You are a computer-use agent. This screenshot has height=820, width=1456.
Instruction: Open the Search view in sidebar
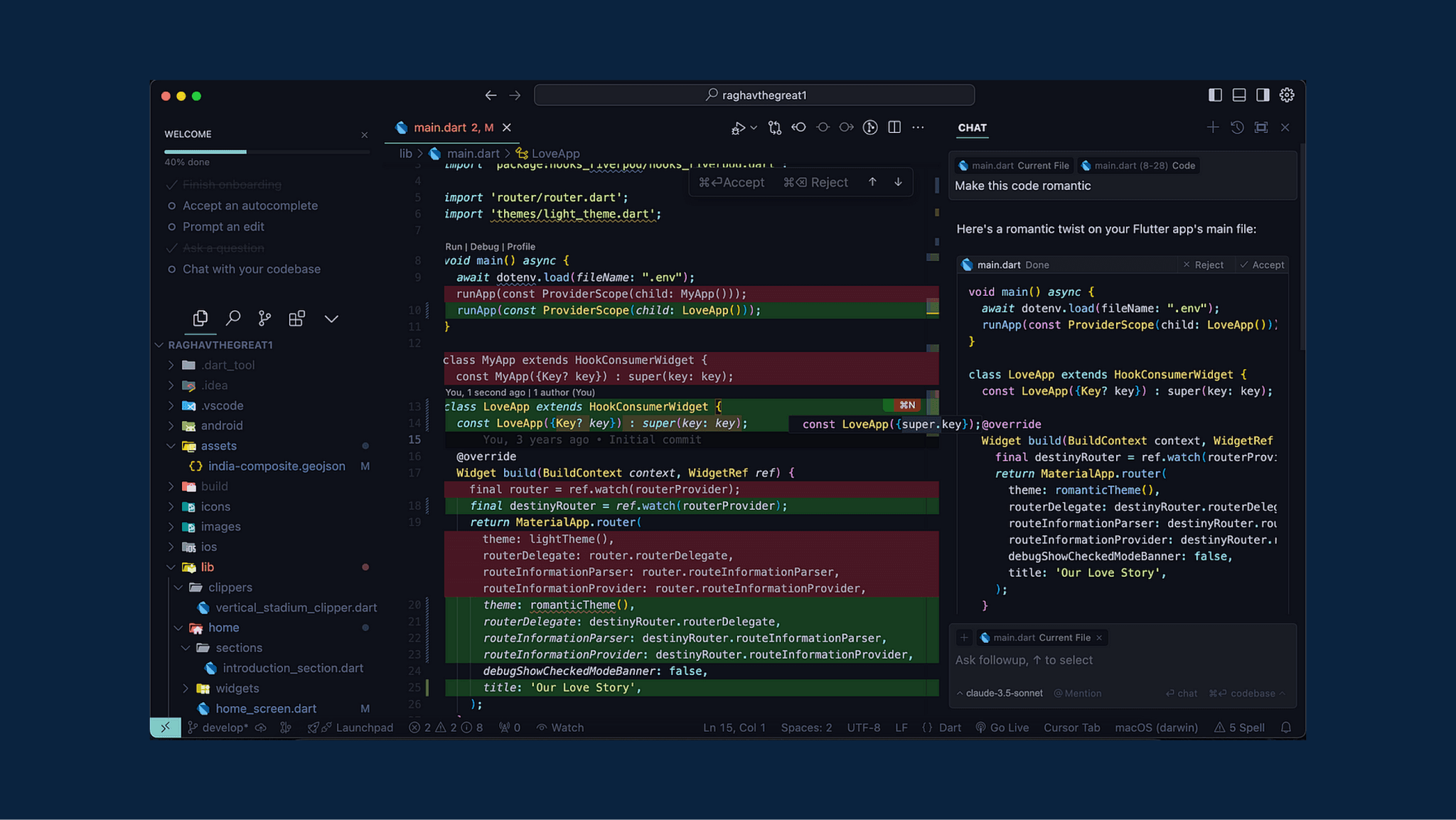232,319
